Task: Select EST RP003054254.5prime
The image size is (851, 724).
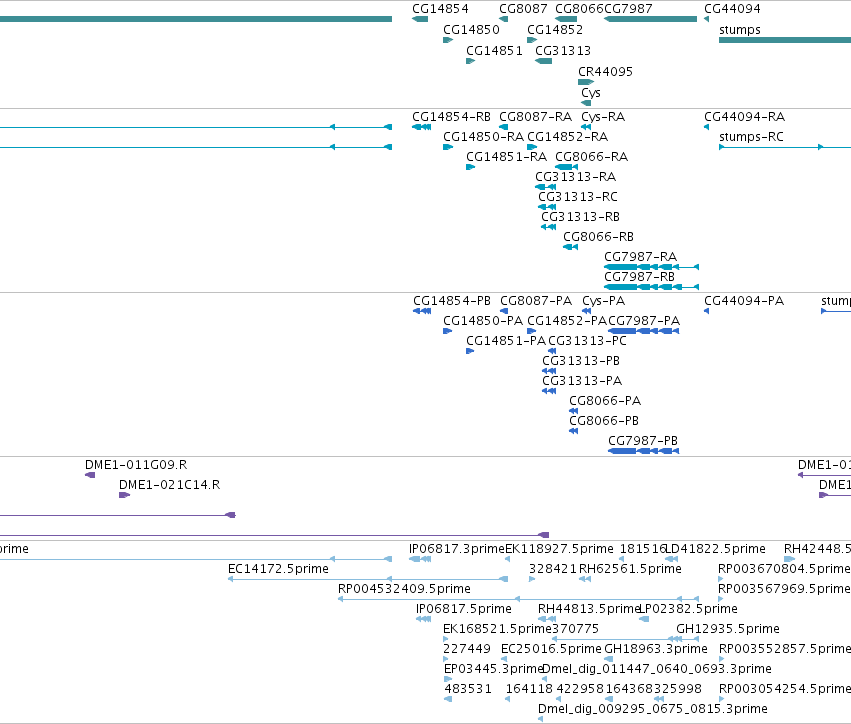Action: coord(721,699)
